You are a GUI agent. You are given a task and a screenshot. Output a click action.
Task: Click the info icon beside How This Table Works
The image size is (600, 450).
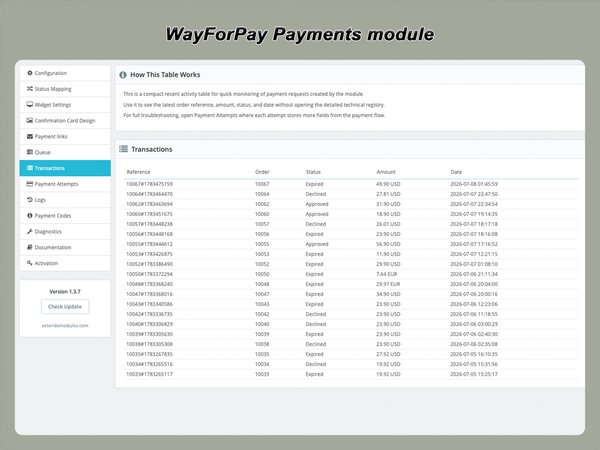coord(123,75)
